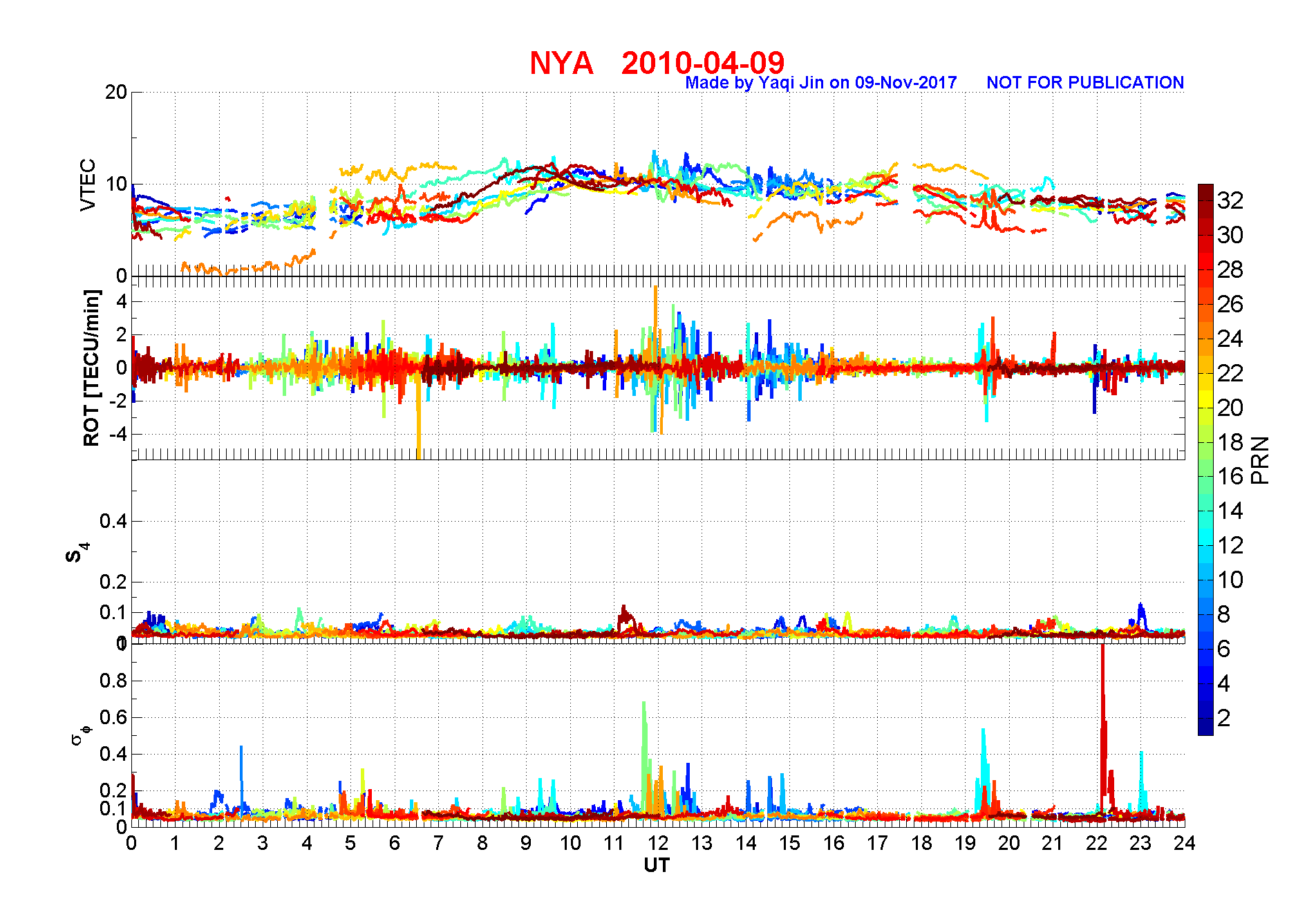1316x919 pixels.
Task: Click the UT axis tick label "24"
Action: (x=1185, y=843)
